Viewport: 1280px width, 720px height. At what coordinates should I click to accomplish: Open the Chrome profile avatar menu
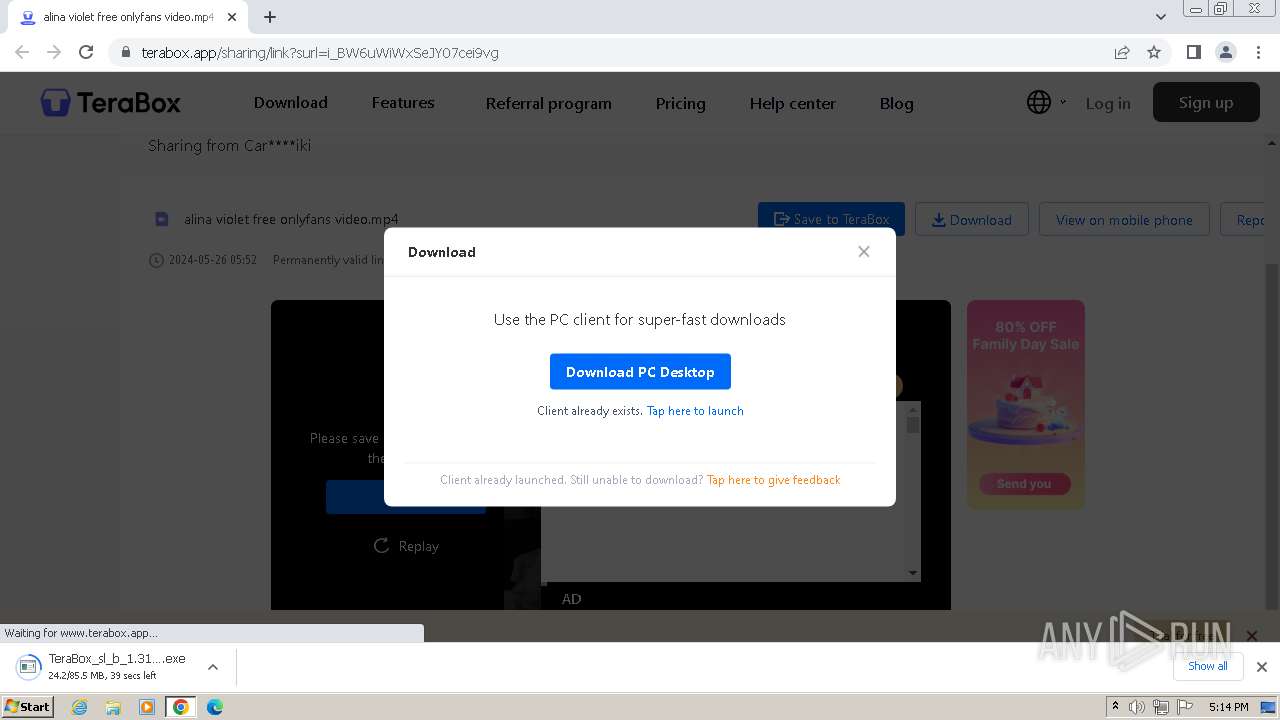pos(1225,52)
